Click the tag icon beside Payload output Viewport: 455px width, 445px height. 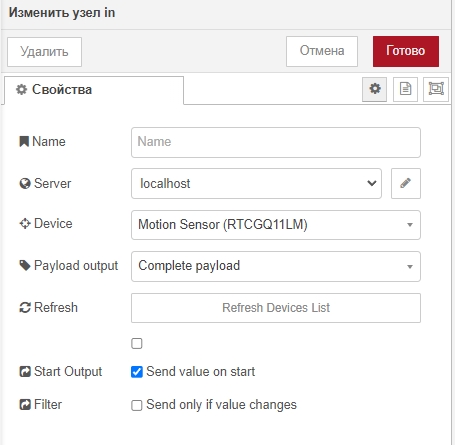[25, 266]
